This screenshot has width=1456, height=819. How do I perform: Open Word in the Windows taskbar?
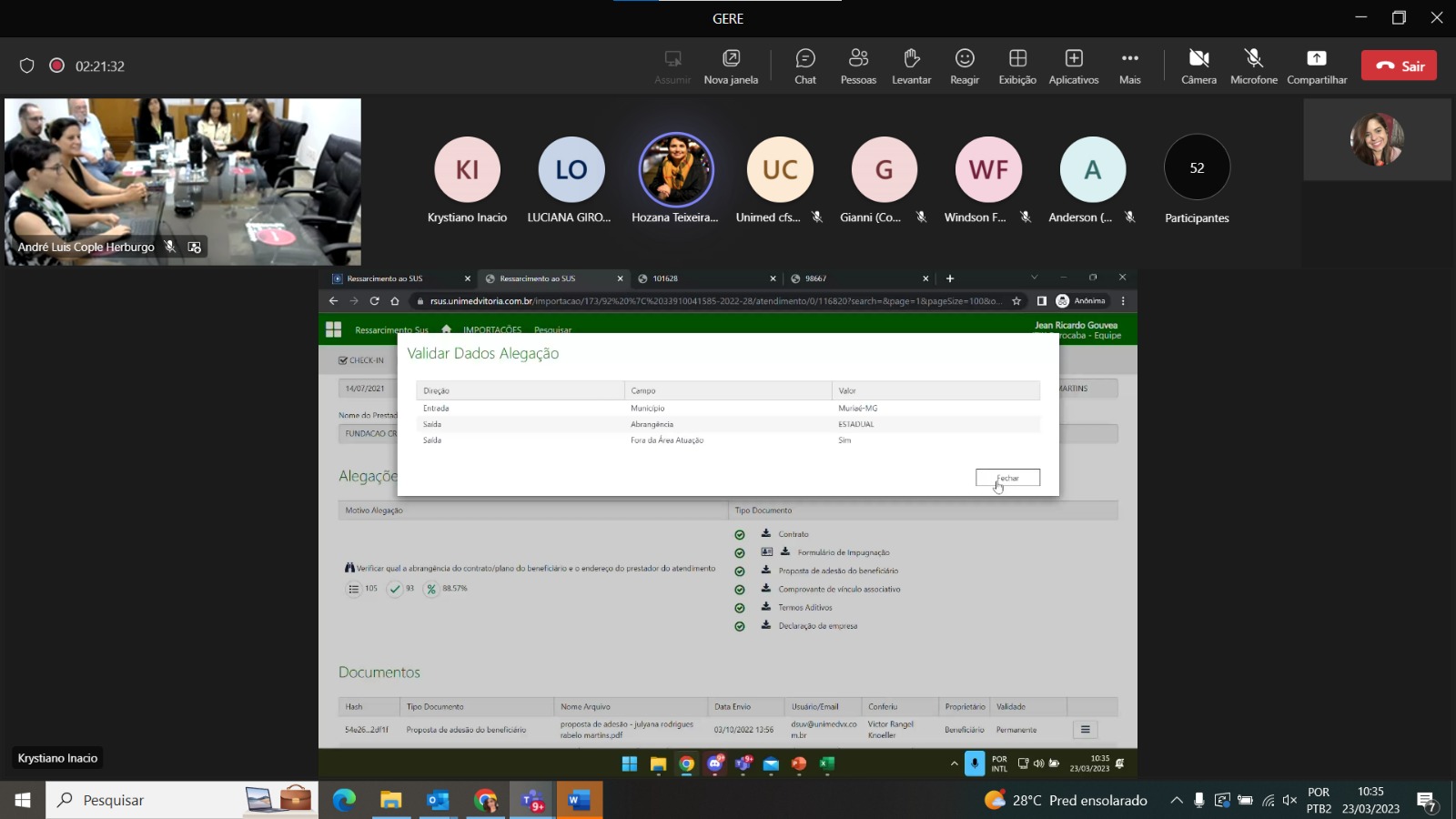coord(579,801)
